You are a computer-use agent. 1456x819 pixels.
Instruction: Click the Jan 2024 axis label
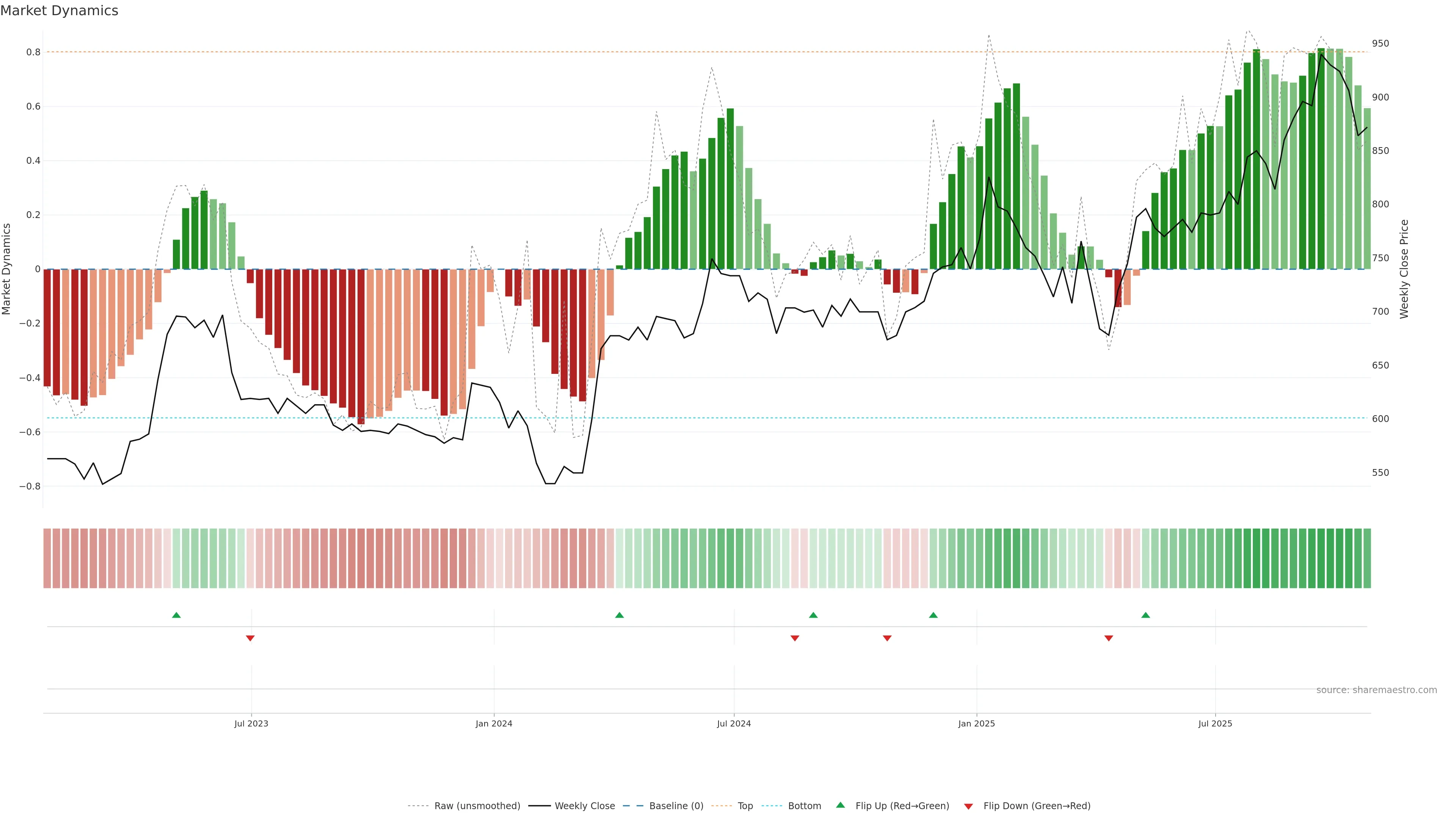pyautogui.click(x=493, y=723)
